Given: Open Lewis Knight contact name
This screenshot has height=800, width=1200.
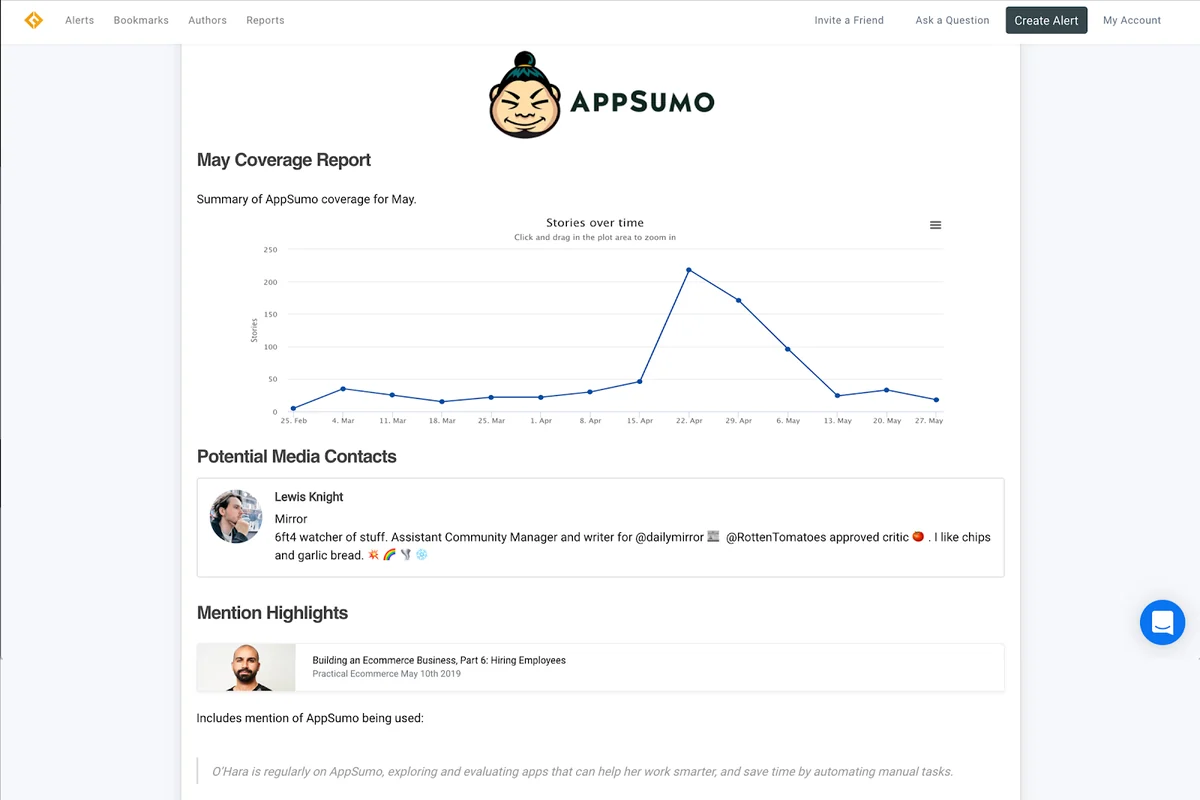Looking at the screenshot, I should pos(309,497).
